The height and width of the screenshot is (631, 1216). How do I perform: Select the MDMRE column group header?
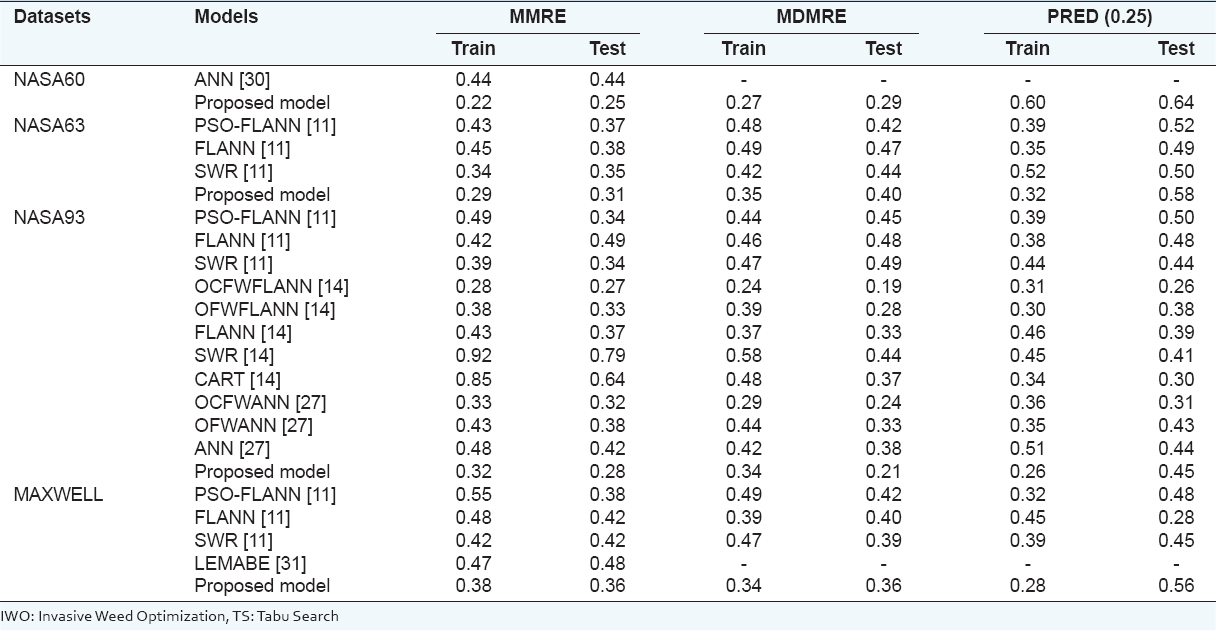(812, 17)
